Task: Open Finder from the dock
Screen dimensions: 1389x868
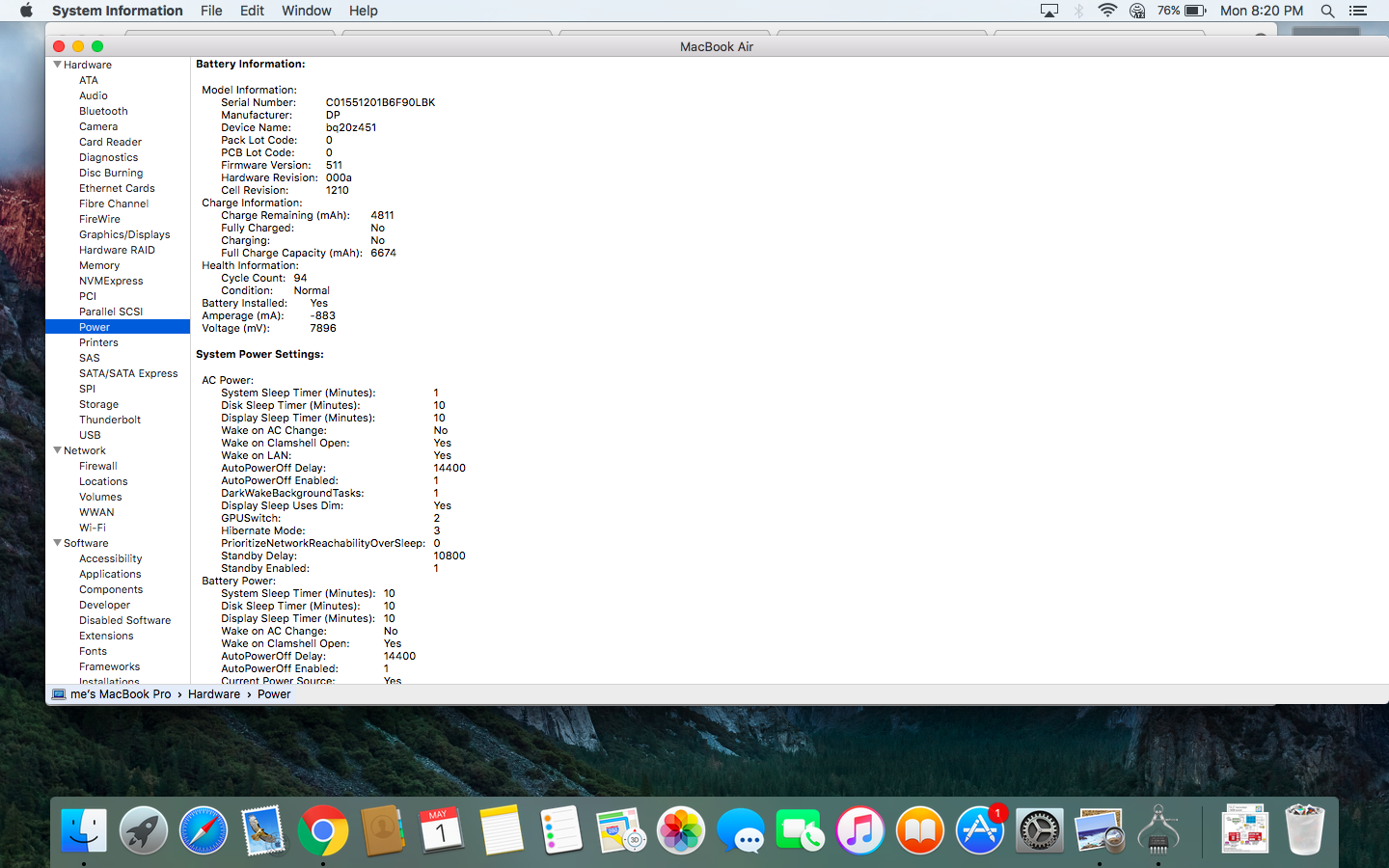Action: (84, 829)
